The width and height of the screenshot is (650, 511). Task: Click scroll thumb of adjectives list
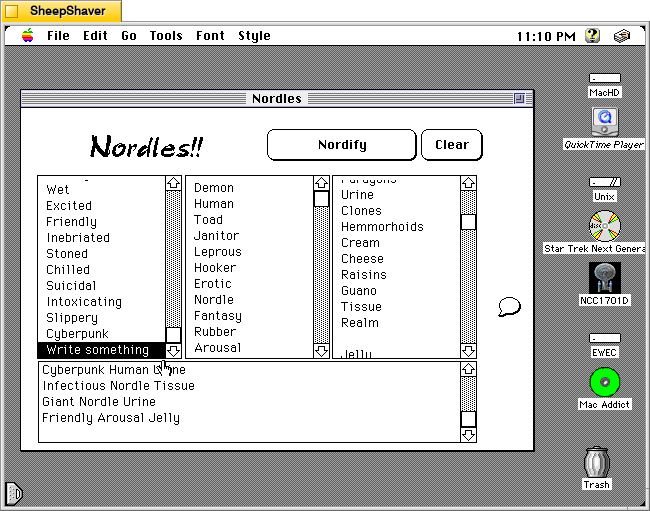click(173, 335)
